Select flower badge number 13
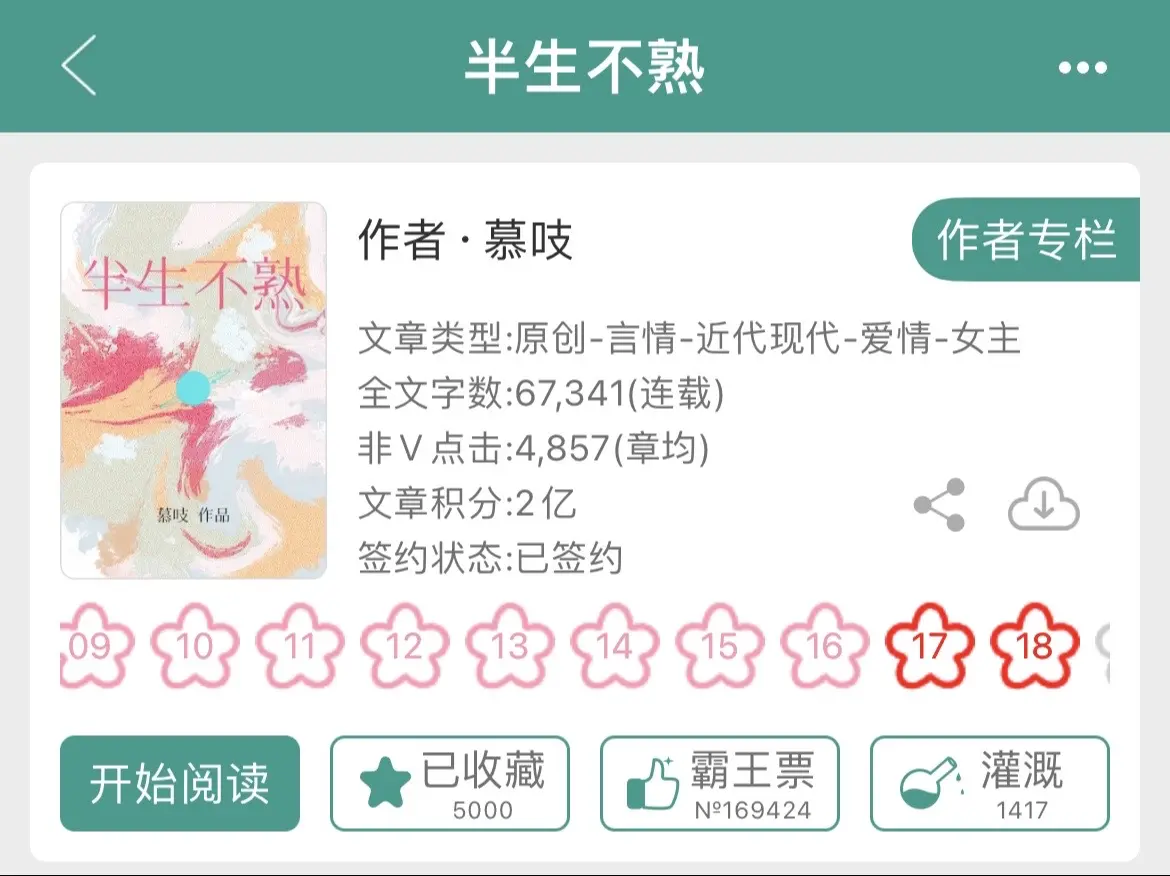1170x876 pixels. 510,645
